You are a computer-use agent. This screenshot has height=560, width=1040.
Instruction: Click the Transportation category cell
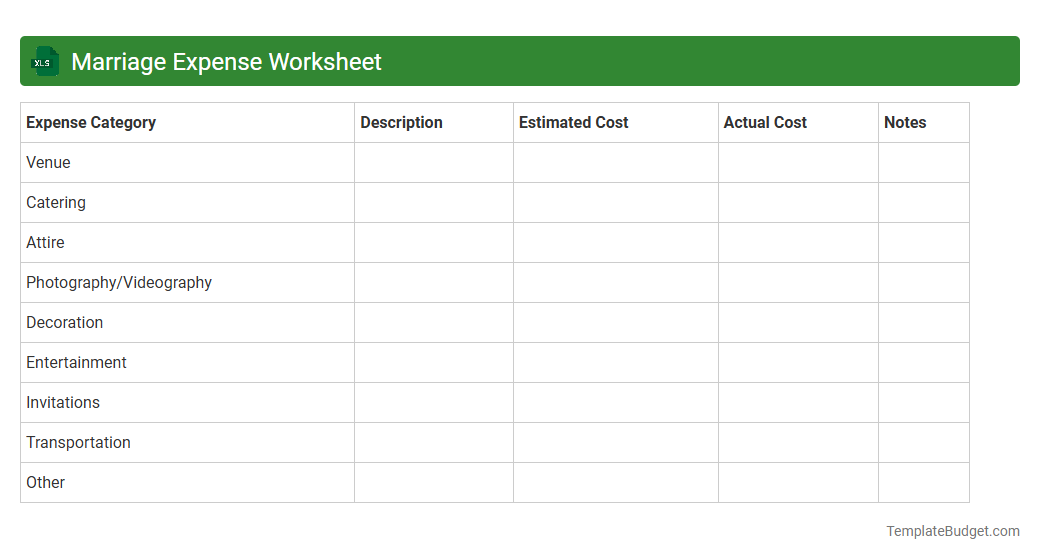[188, 443]
